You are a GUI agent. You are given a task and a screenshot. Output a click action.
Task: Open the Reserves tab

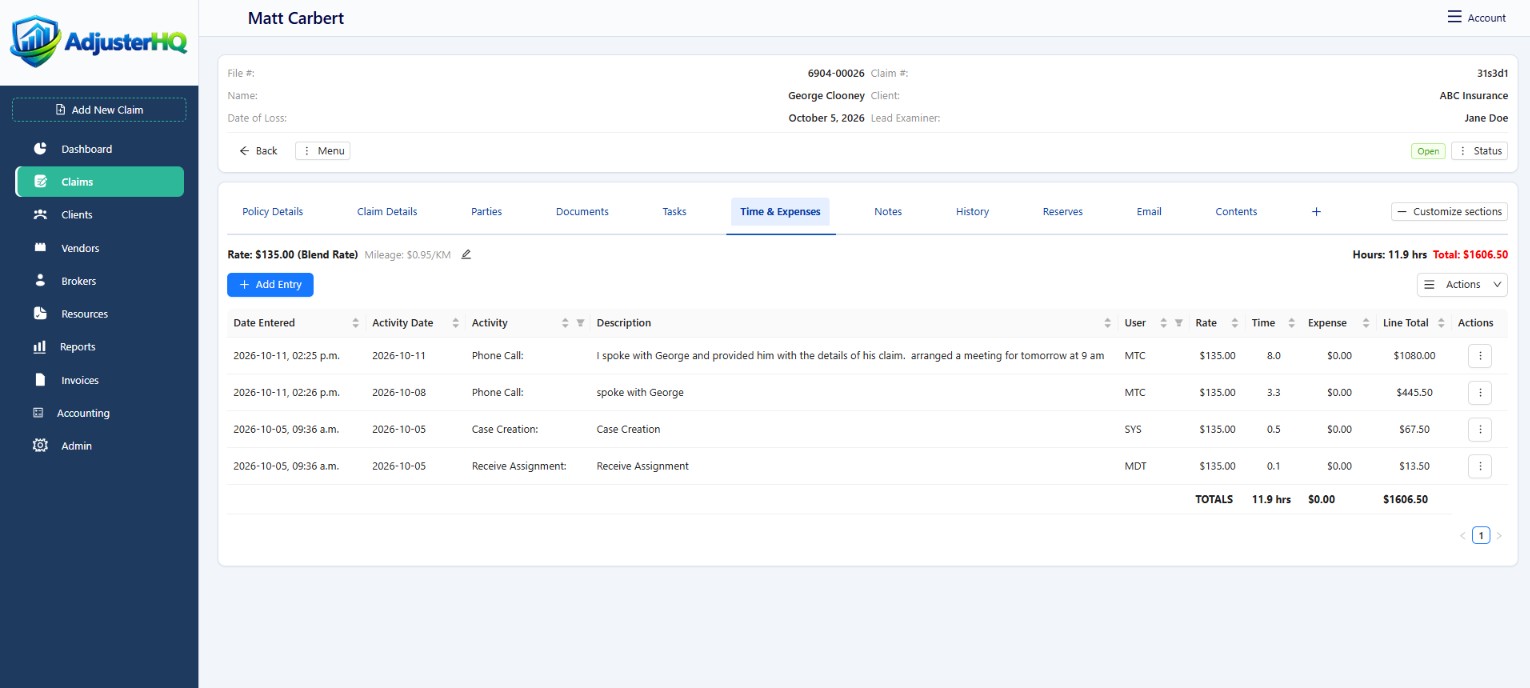tap(1062, 212)
